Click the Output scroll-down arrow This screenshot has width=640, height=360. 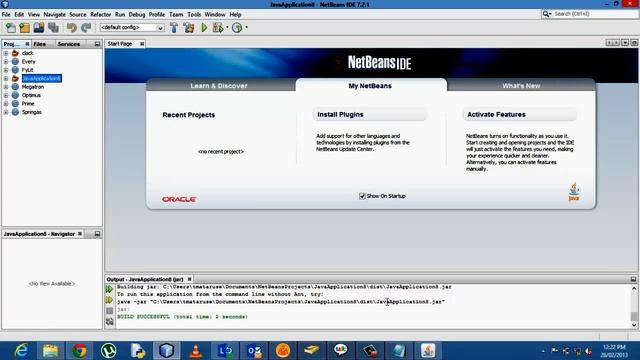634,325
